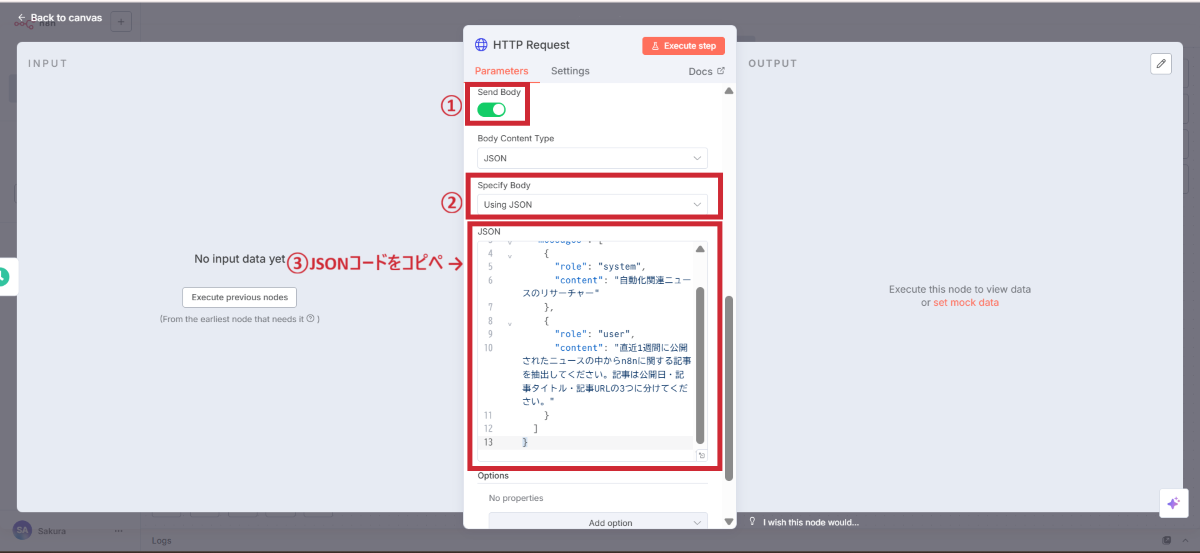Click the Execute step button

683,45
